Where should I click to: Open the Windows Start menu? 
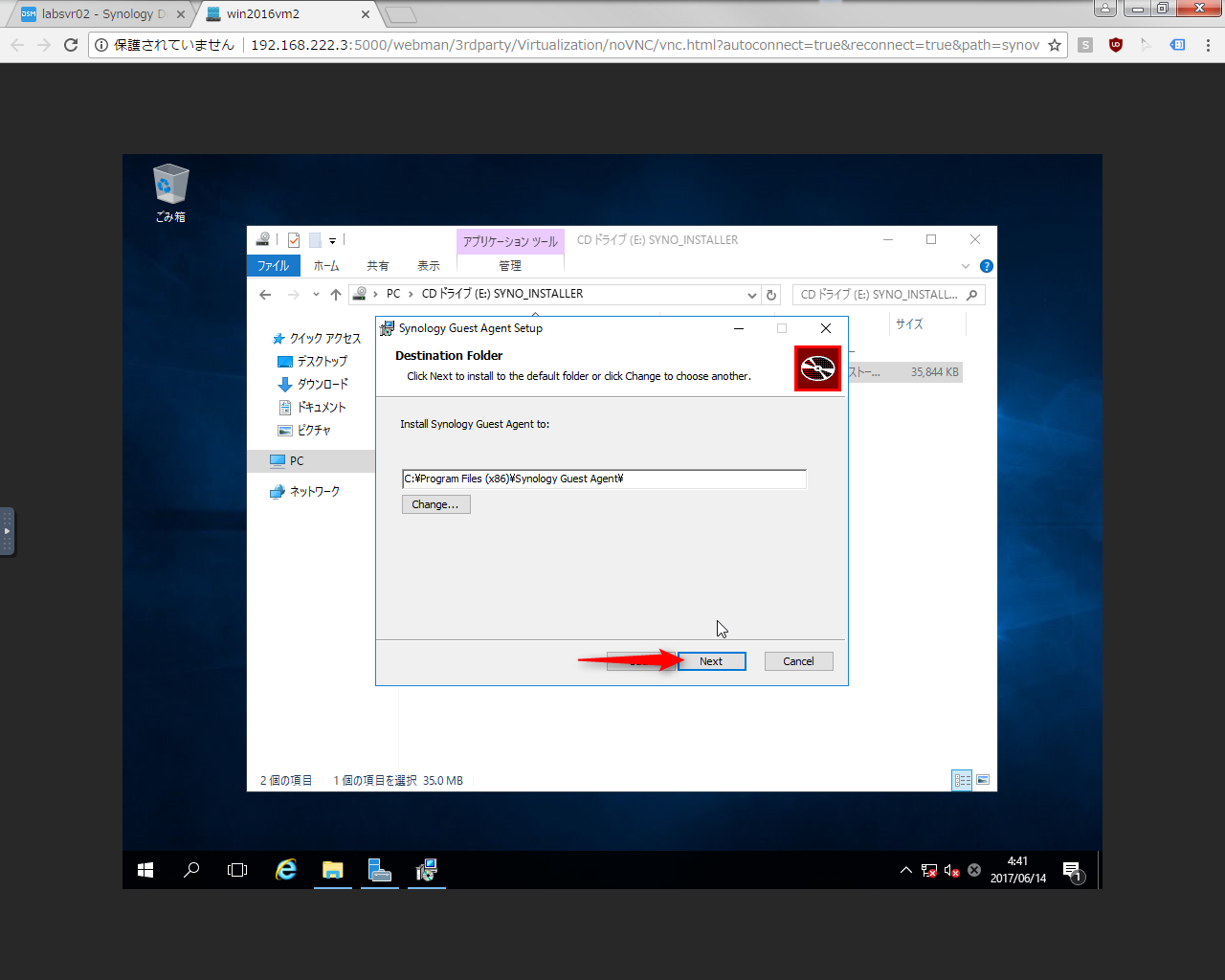(x=145, y=870)
